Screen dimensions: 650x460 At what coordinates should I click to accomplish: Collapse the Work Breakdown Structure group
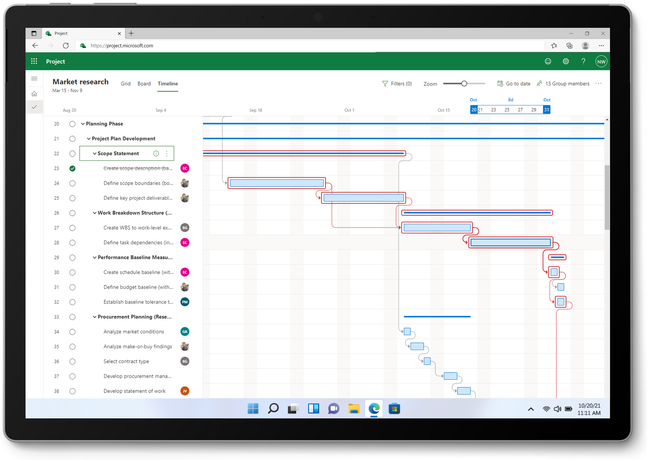click(95, 213)
